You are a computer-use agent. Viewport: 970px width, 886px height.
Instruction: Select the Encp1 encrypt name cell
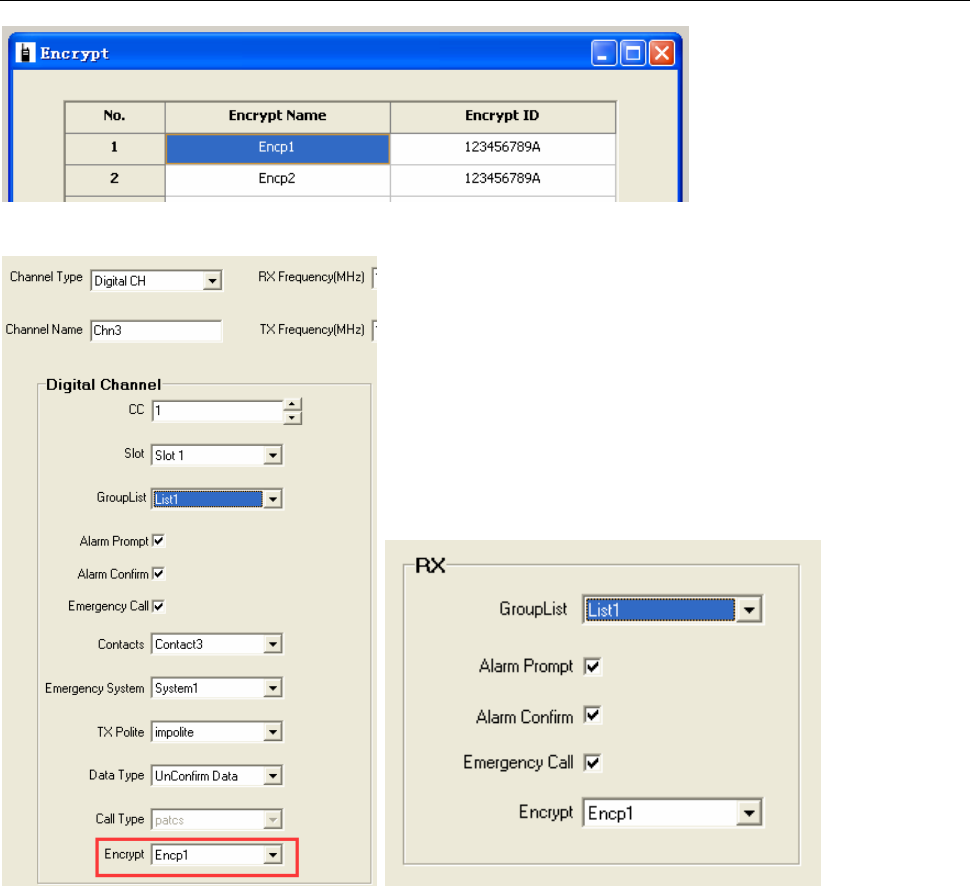277,148
